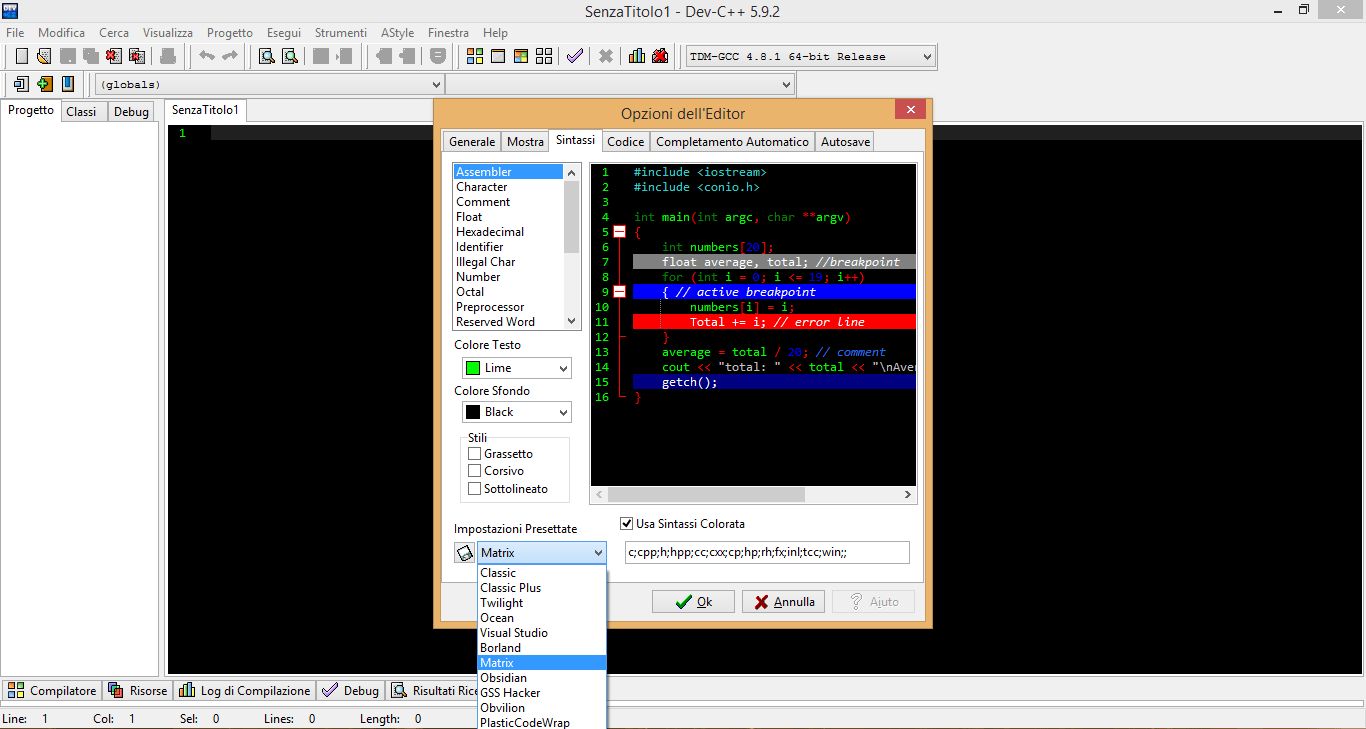Open the Autosave tab
1366x729 pixels.
[x=845, y=142]
